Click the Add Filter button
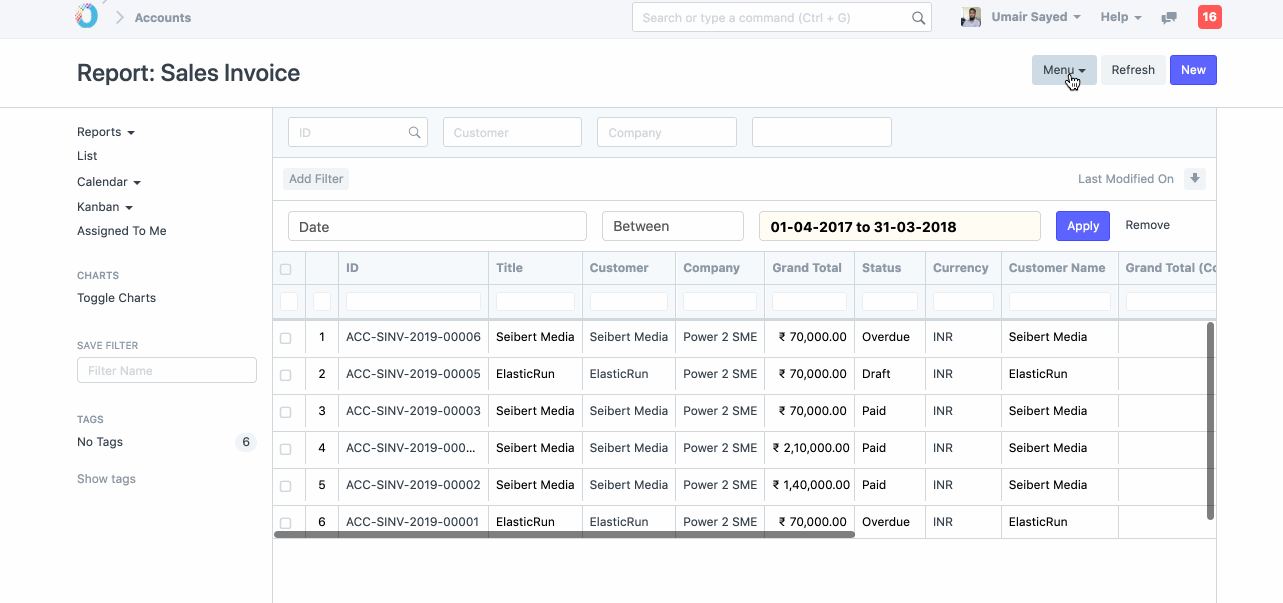1283x603 pixels. point(316,179)
